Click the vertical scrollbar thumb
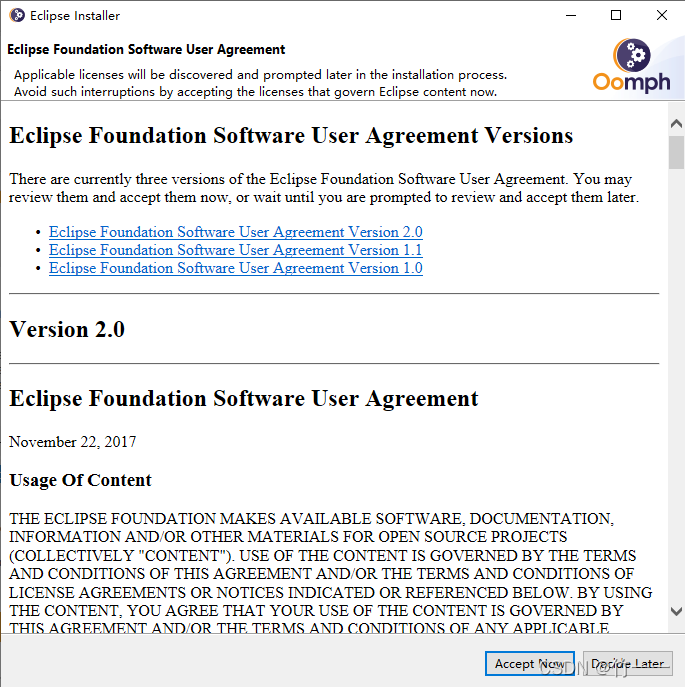The image size is (685, 687). tap(676, 152)
